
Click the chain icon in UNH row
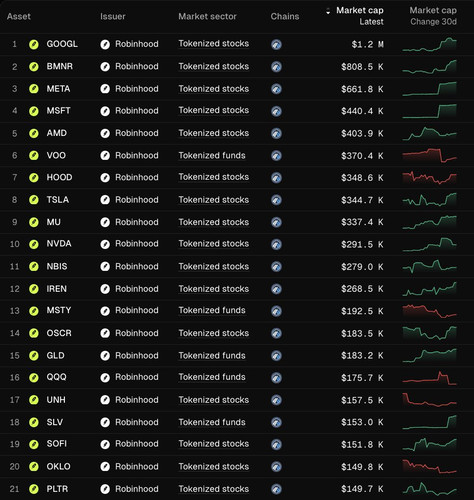click(x=276, y=400)
